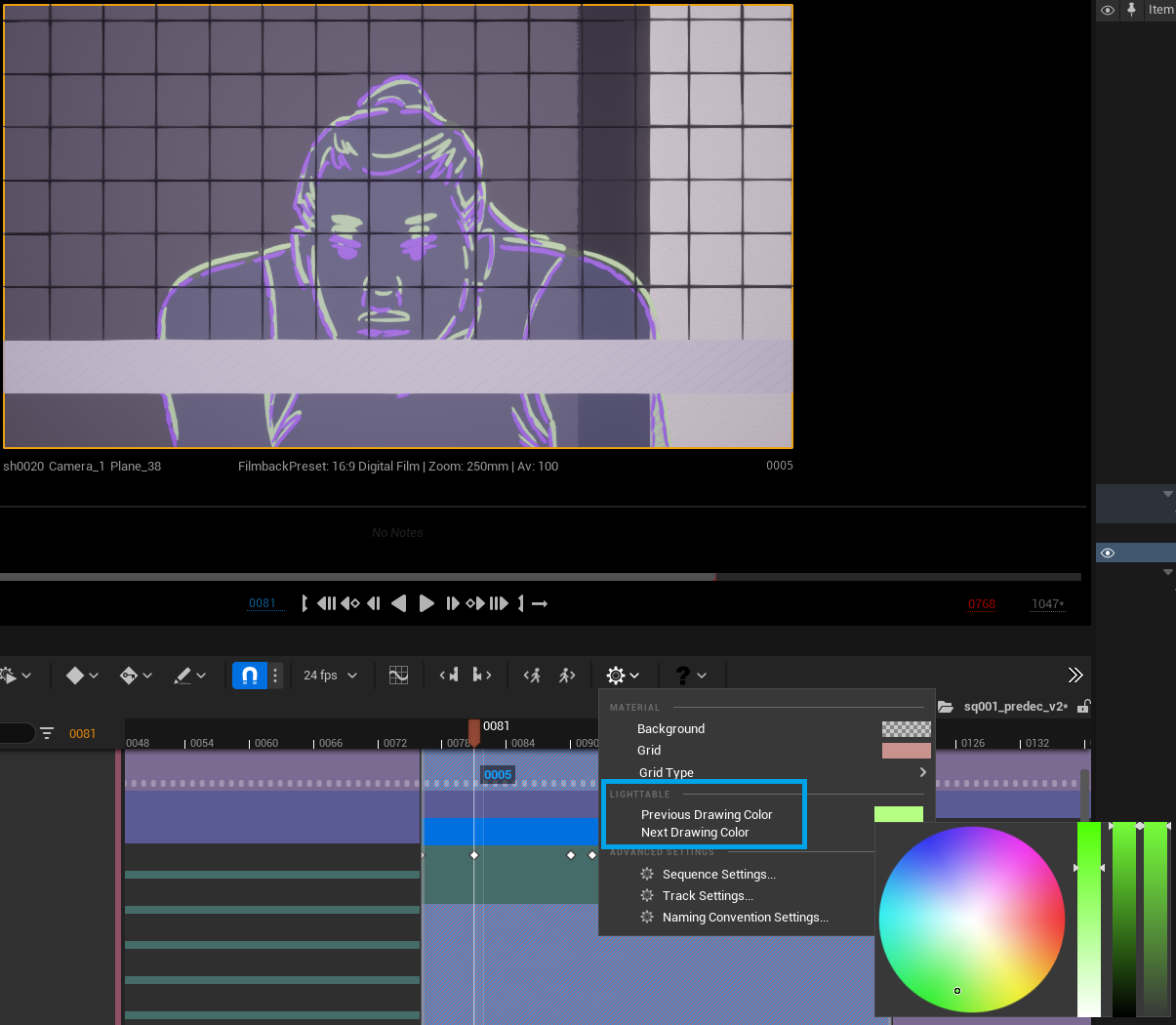This screenshot has width=1176, height=1025.
Task: Click the pencil edit mode icon
Action: [x=182, y=675]
